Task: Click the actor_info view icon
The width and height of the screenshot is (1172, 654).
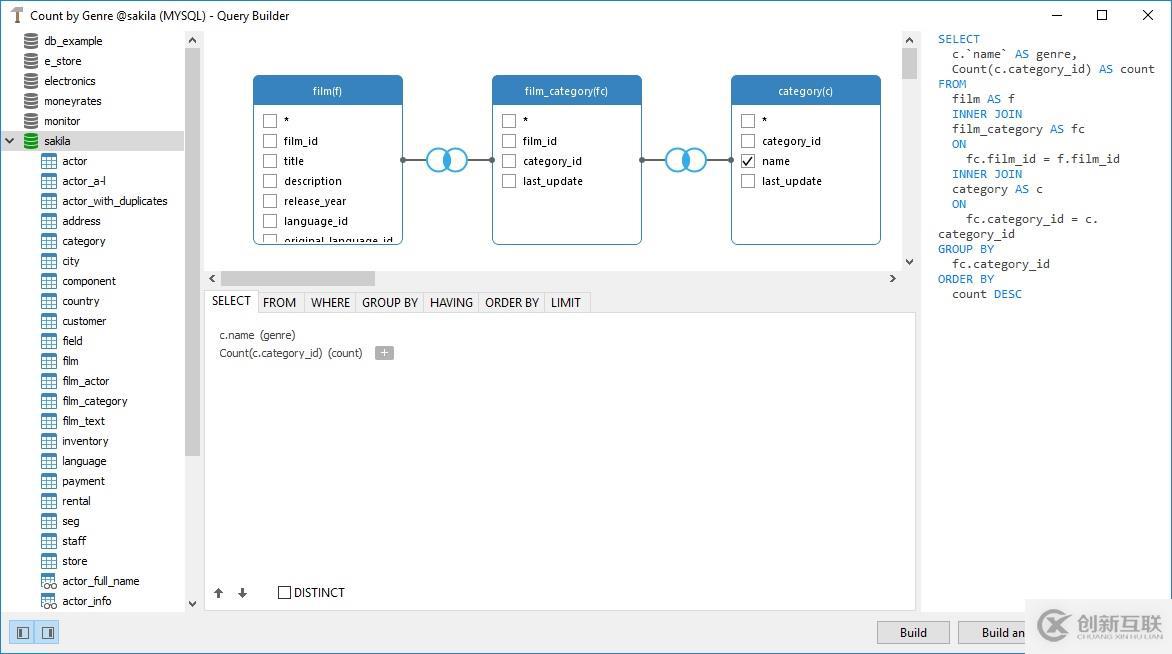Action: tap(49, 601)
